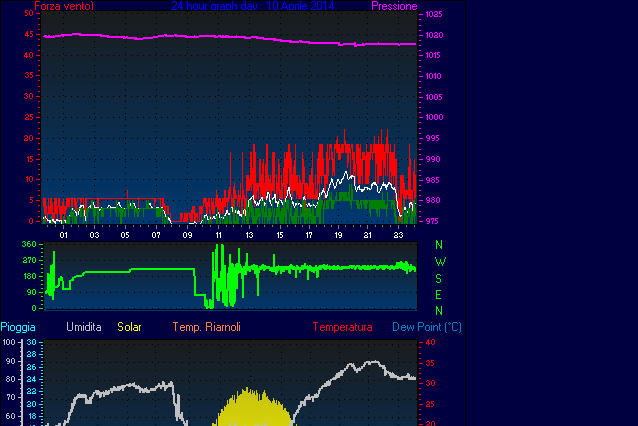The height and width of the screenshot is (426, 638).
Task: Select the magenta 'Pressione' axis title
Action: pyautogui.click(x=394, y=6)
